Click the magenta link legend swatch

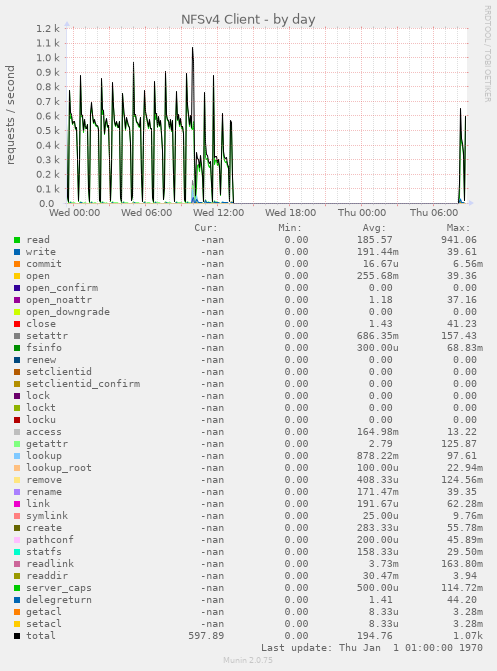(x=17, y=504)
